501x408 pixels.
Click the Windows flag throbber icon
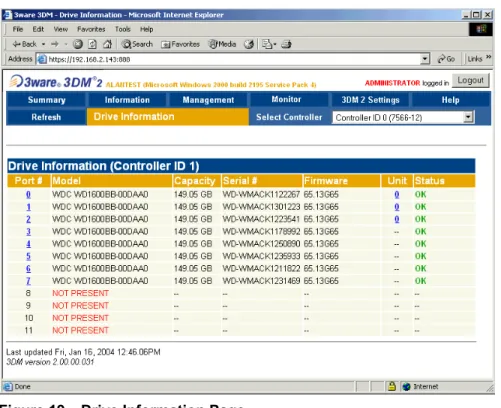point(481,29)
